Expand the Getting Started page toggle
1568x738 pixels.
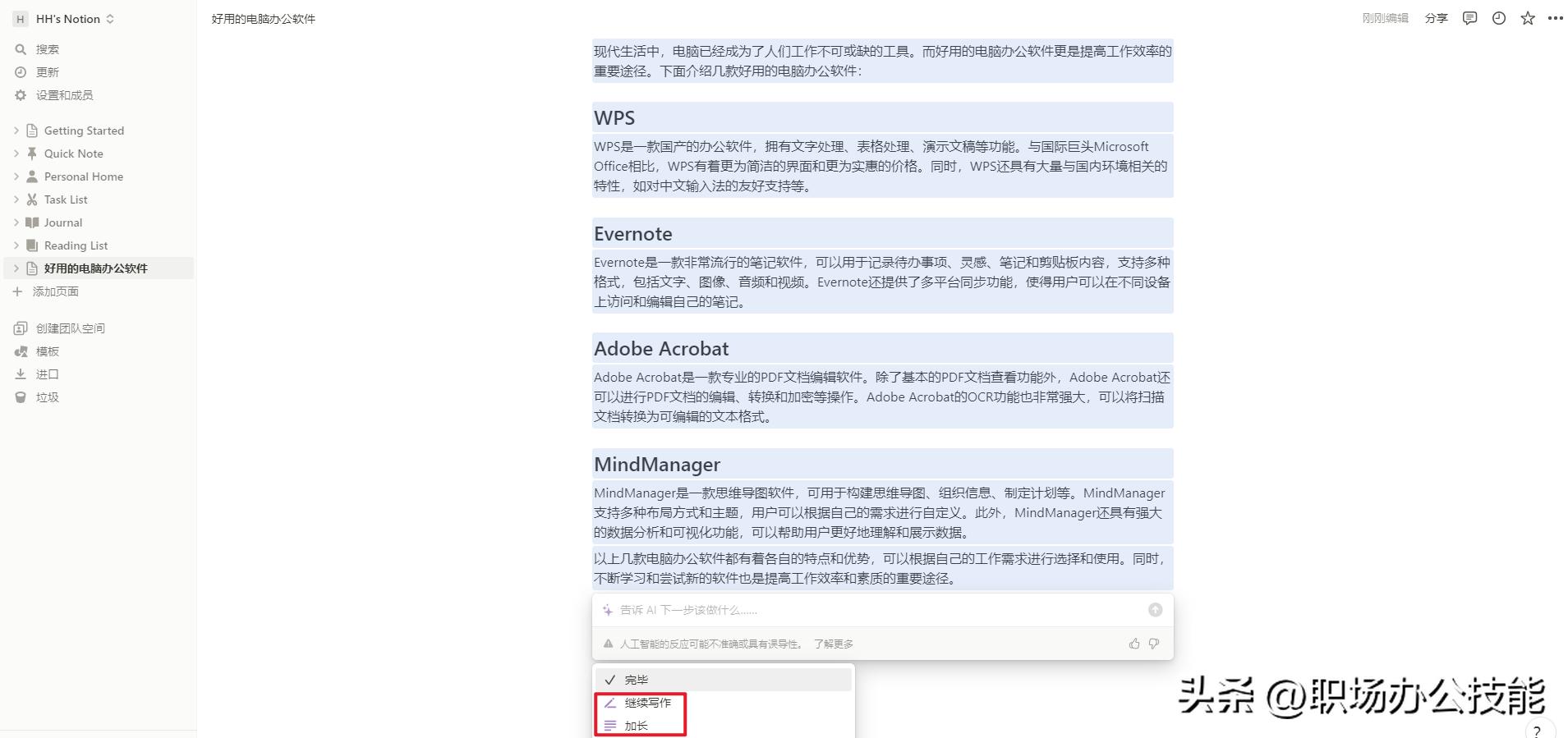(x=16, y=131)
